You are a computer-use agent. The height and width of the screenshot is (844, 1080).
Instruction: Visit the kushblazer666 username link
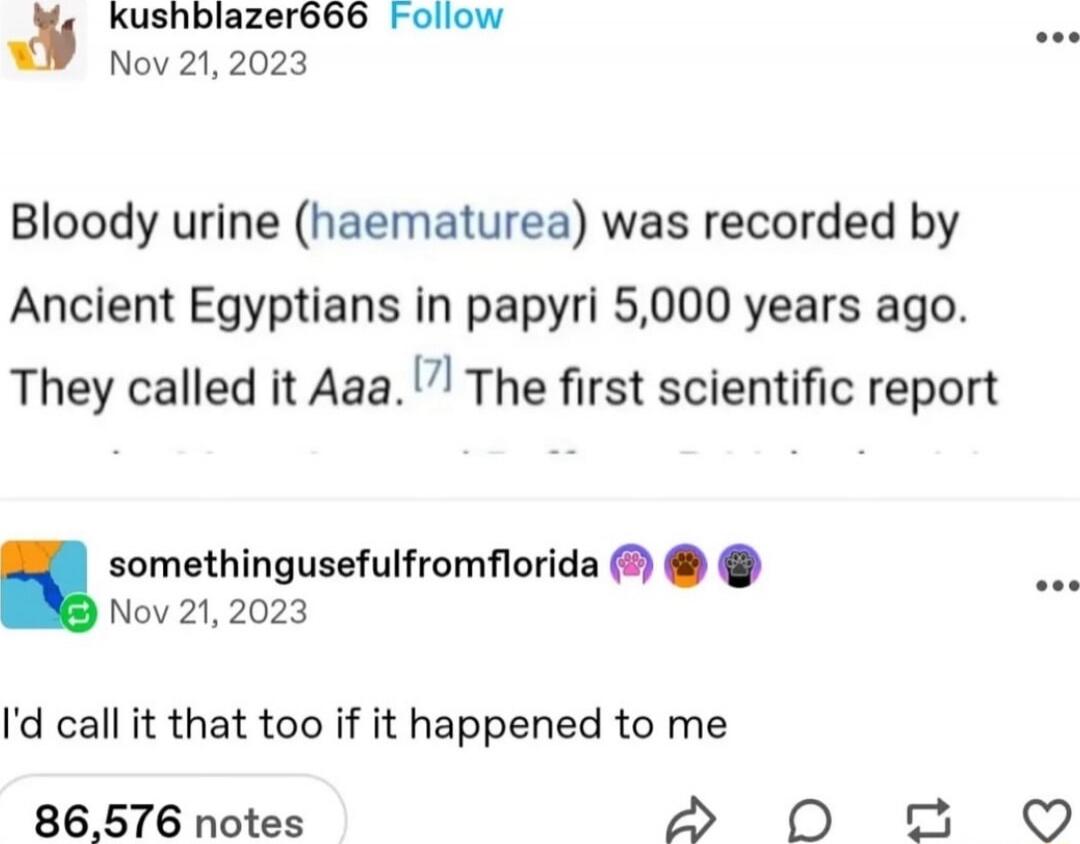[x=238, y=17]
